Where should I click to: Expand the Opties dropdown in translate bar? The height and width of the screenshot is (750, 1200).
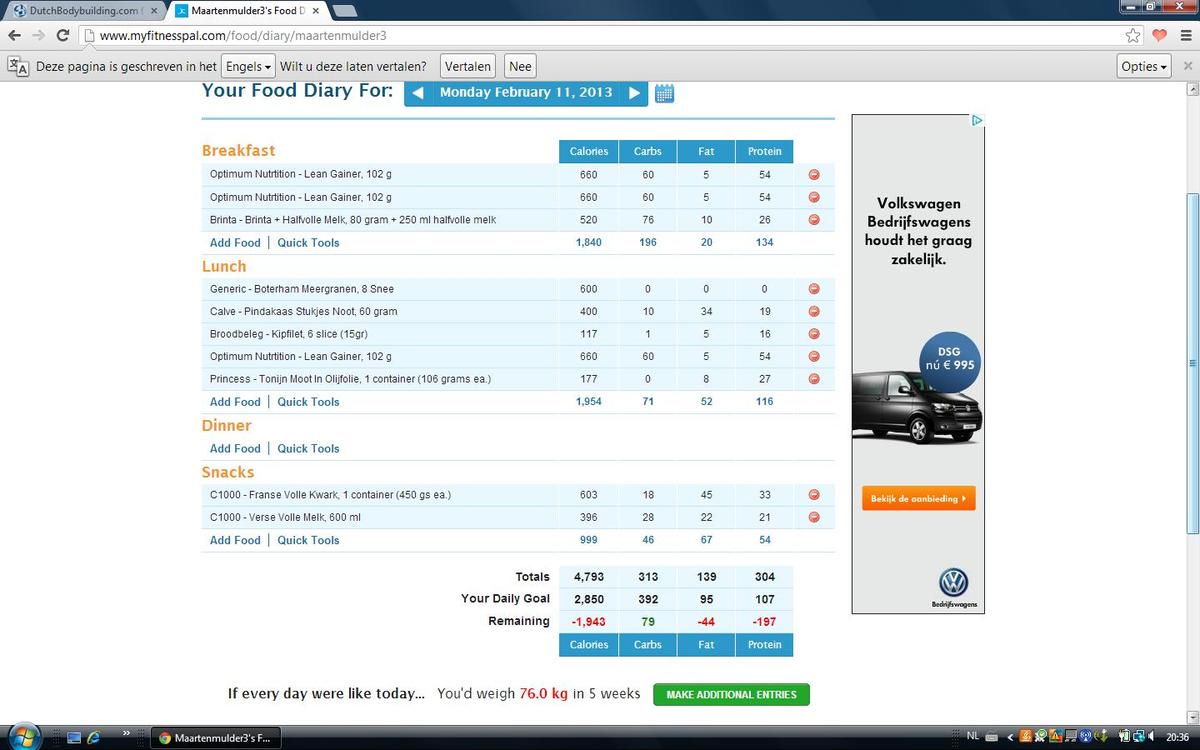[x=1144, y=67]
